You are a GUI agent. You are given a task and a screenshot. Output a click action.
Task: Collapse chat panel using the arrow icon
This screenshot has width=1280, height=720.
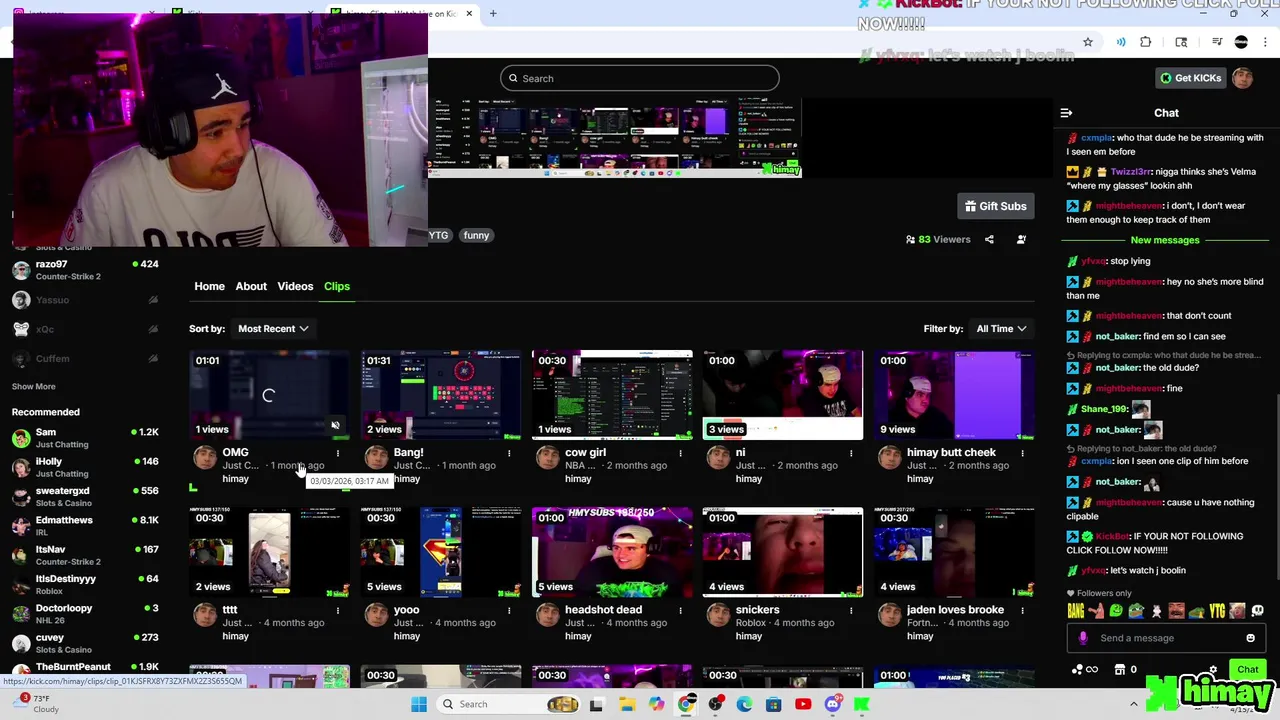pyautogui.click(x=1066, y=113)
